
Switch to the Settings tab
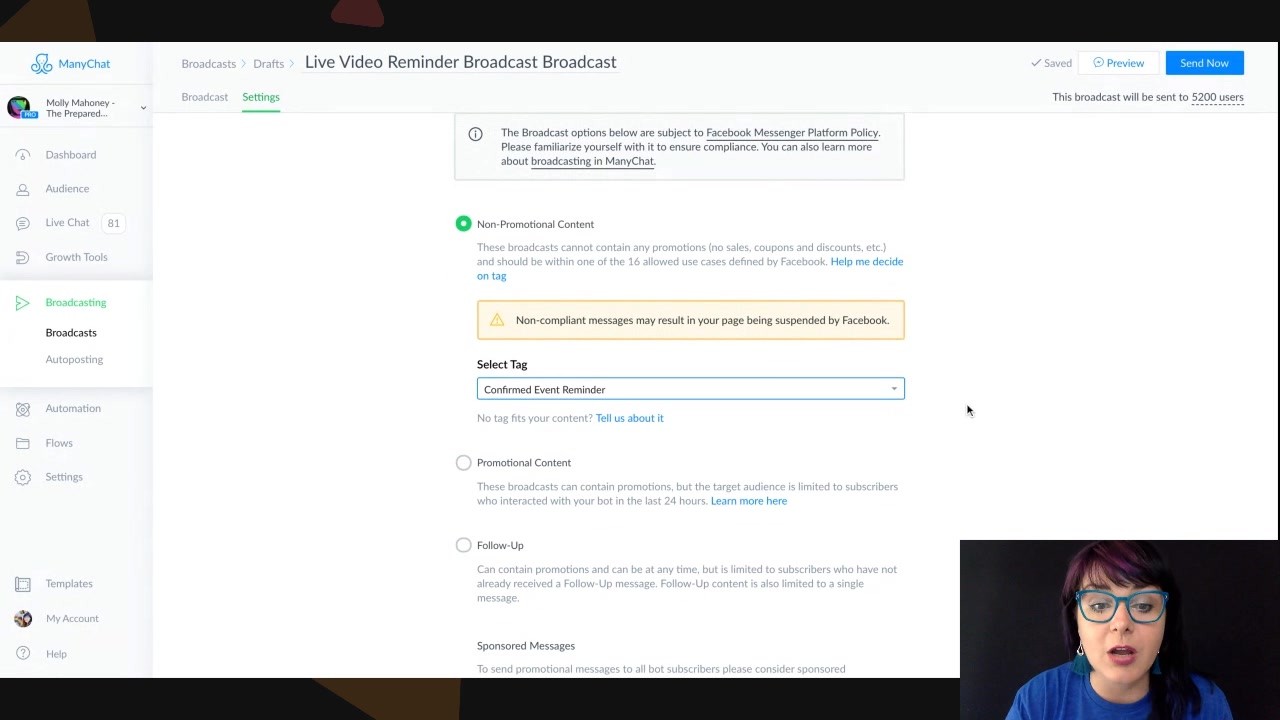(x=261, y=97)
